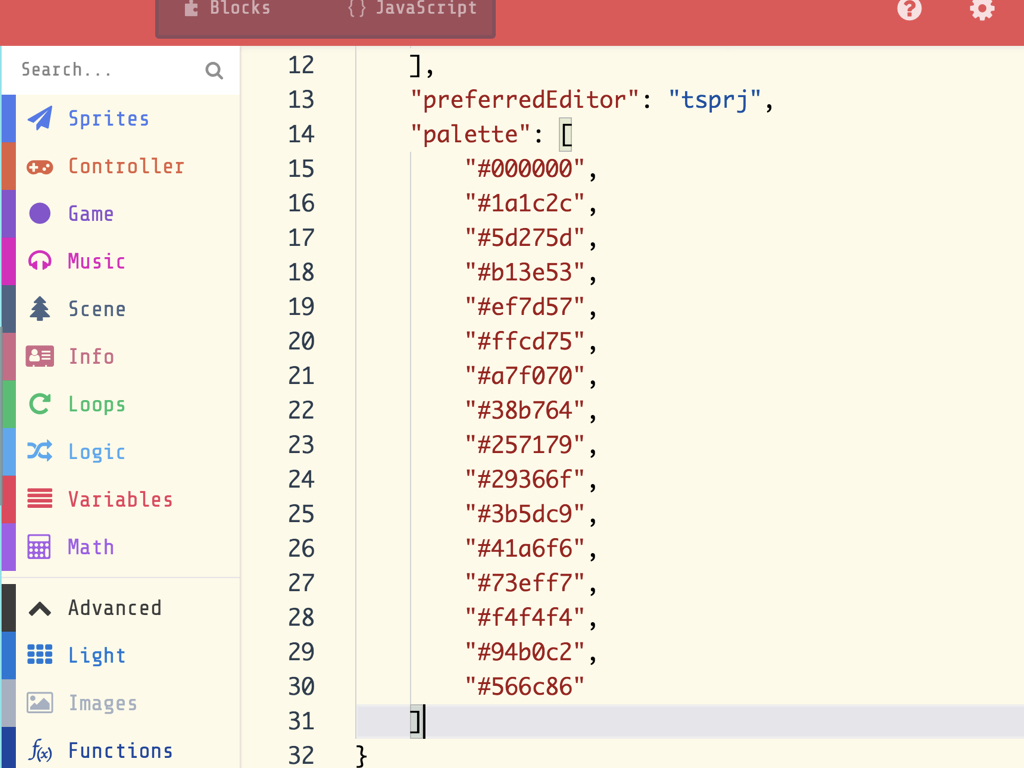Viewport: 1024px width, 768px height.
Task: Click the "#f4f4f4" color string
Action: click(524, 618)
